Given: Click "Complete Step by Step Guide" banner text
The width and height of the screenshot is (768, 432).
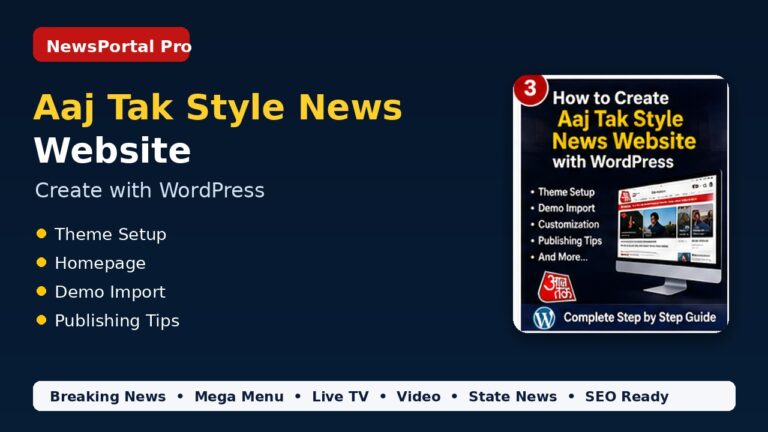Looking at the screenshot, I should (x=639, y=317).
